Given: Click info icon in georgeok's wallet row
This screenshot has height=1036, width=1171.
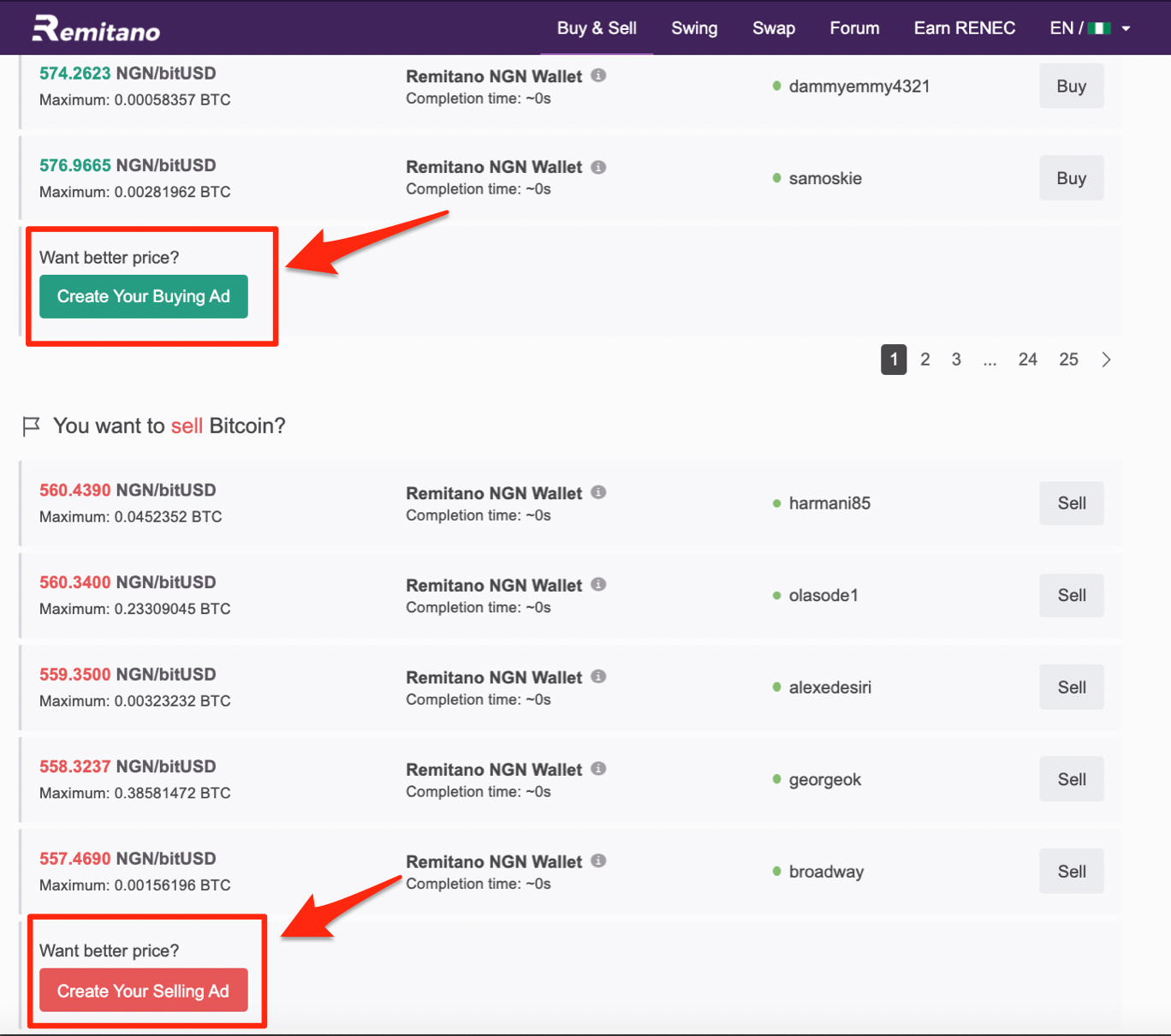Looking at the screenshot, I should 599,768.
